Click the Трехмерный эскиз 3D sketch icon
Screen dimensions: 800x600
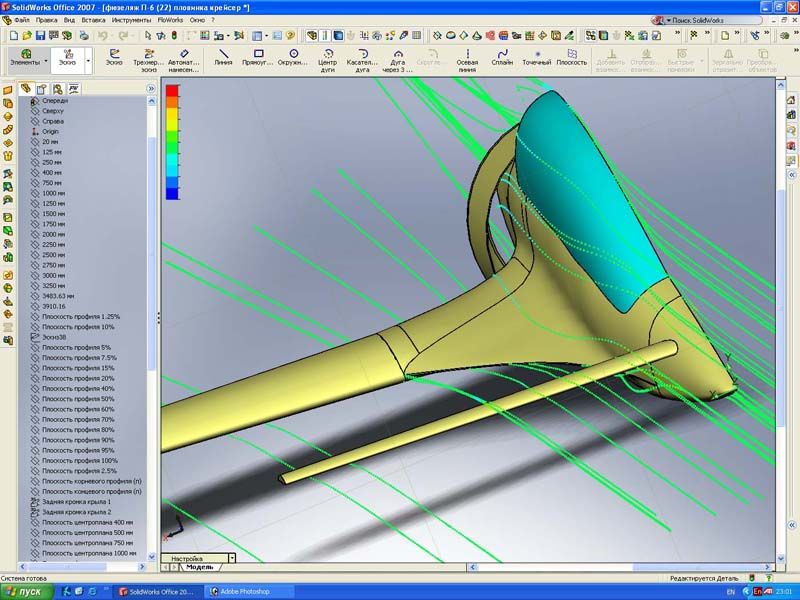click(x=149, y=59)
